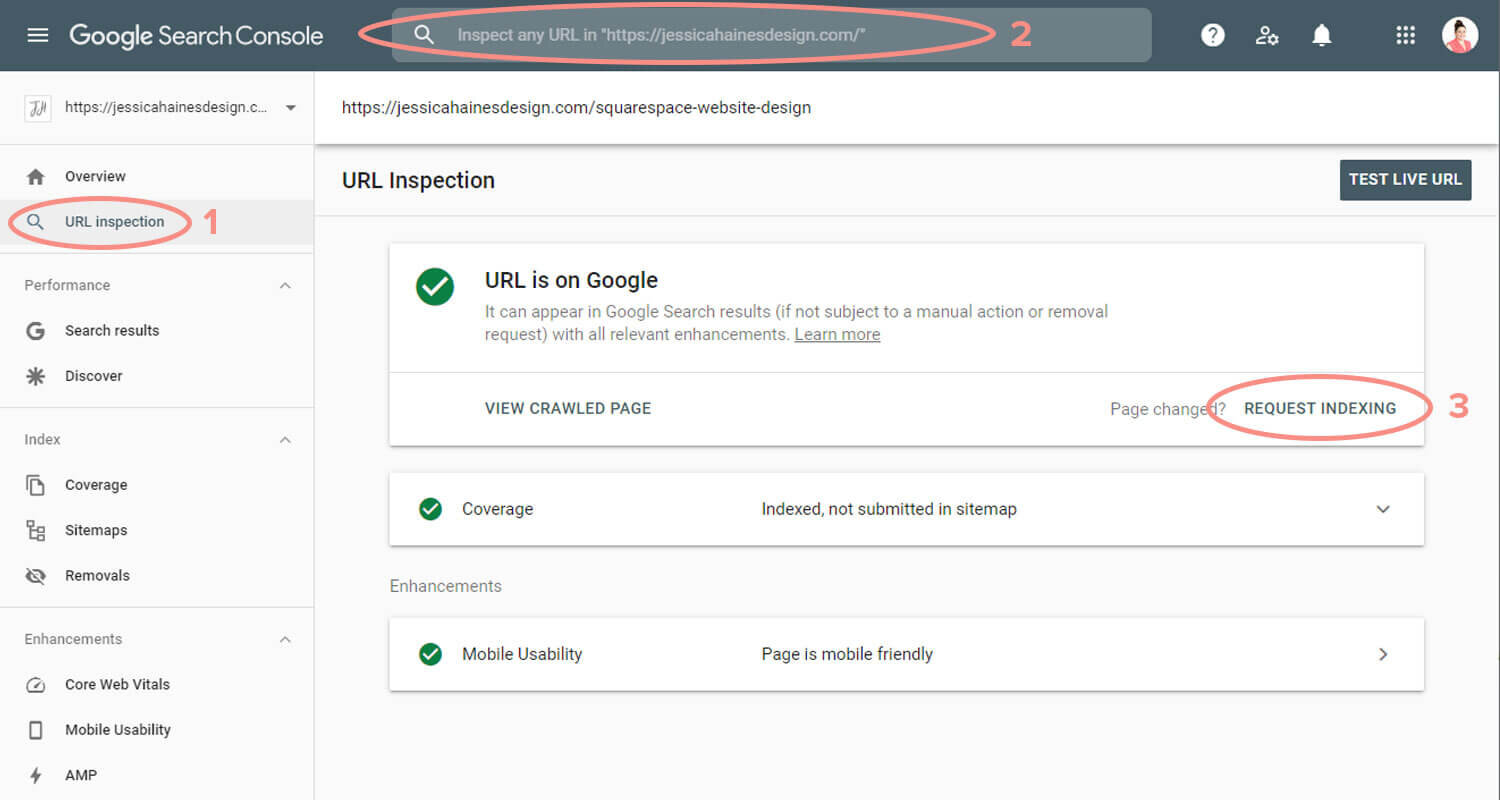Screen dimensions: 1500x800
Task: Open the property selector dropdown arrow
Action: (x=290, y=108)
